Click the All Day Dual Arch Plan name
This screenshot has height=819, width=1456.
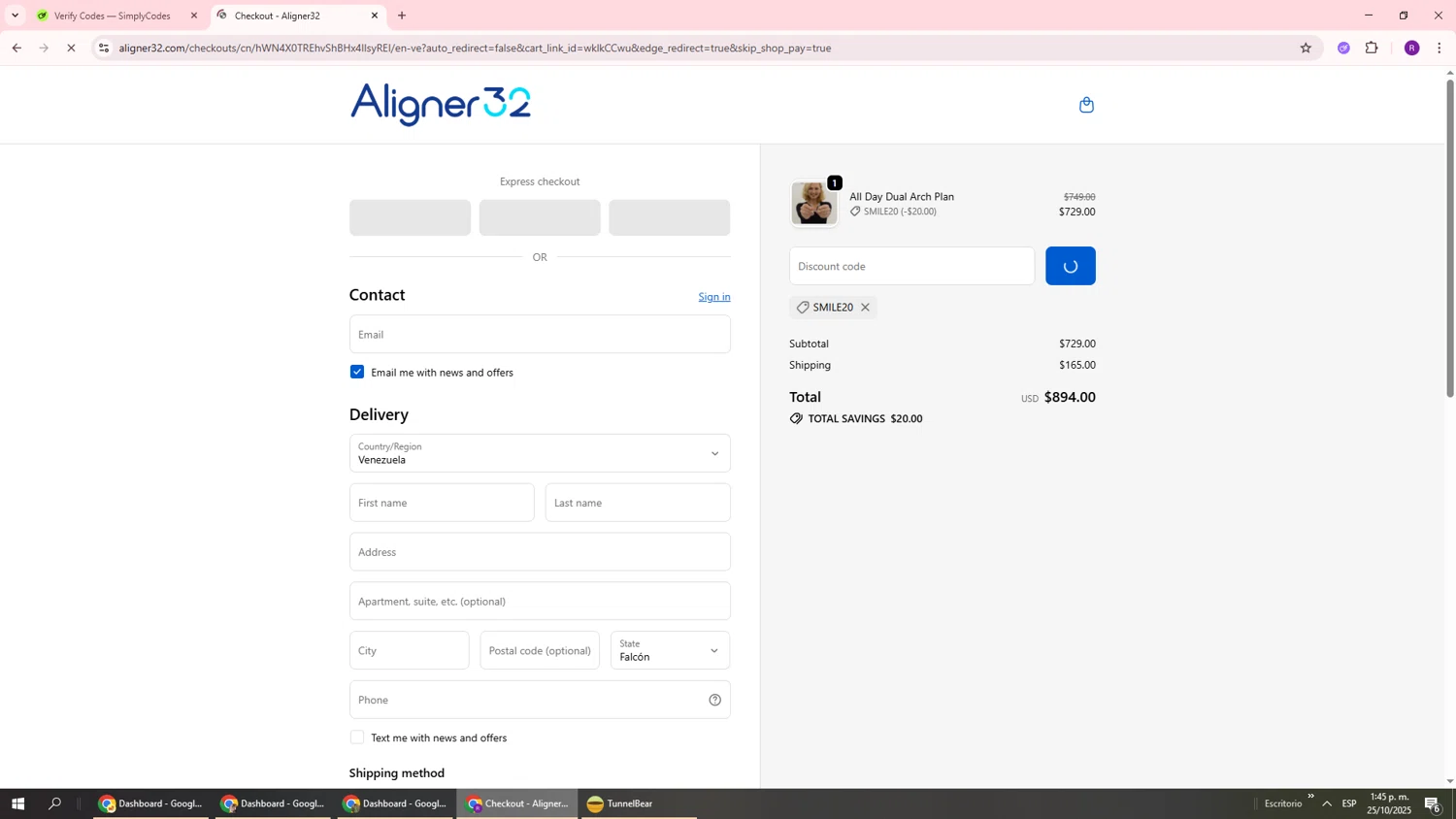click(902, 197)
